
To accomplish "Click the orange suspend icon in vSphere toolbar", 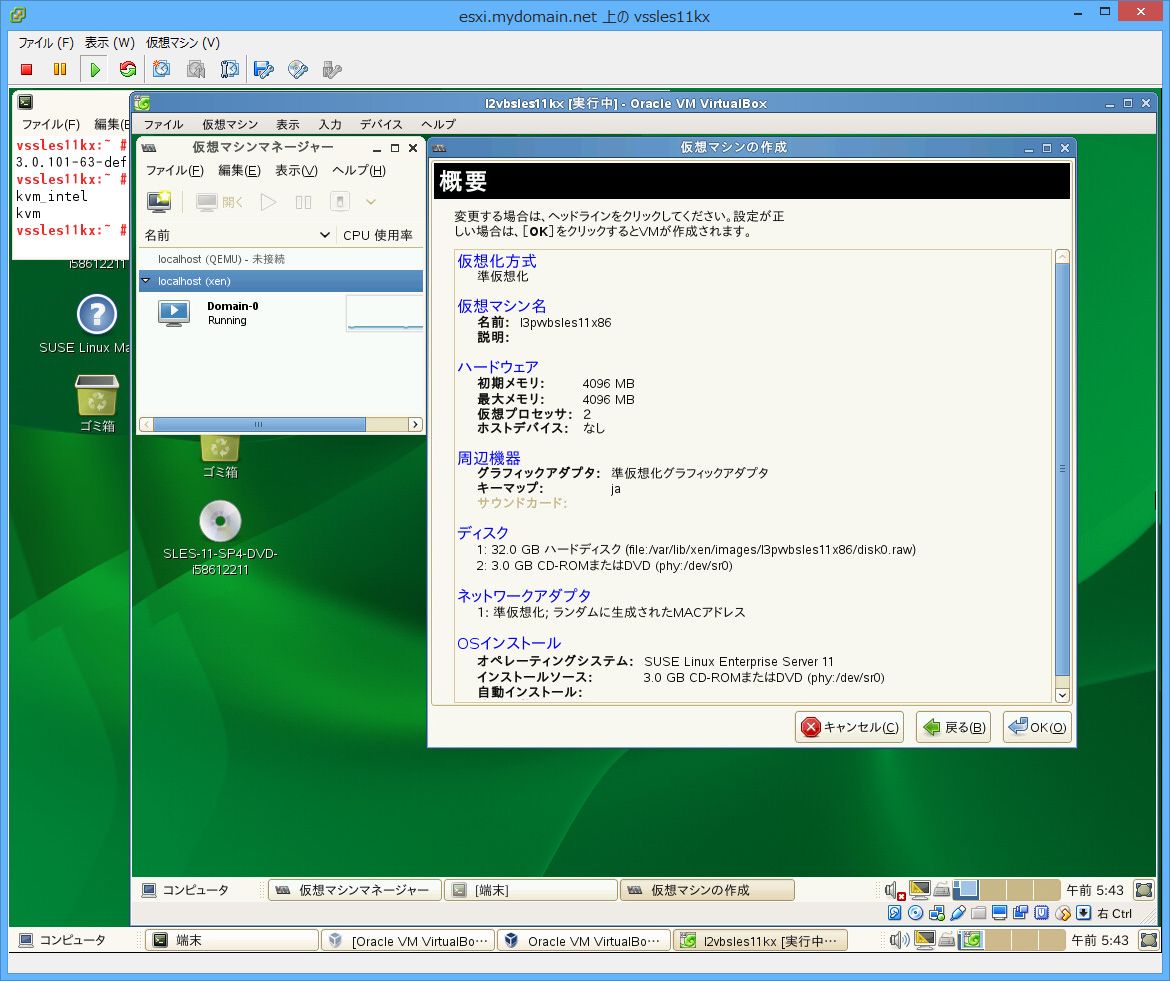I will tap(60, 69).
